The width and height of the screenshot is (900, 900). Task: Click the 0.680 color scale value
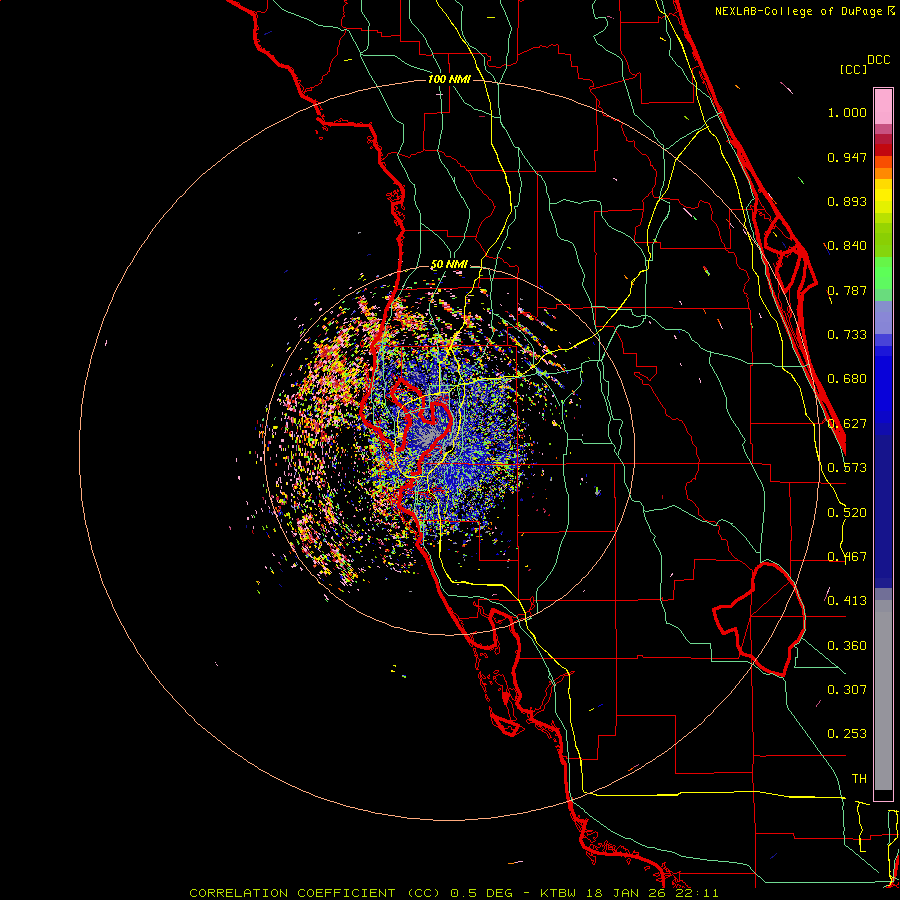tap(847, 379)
